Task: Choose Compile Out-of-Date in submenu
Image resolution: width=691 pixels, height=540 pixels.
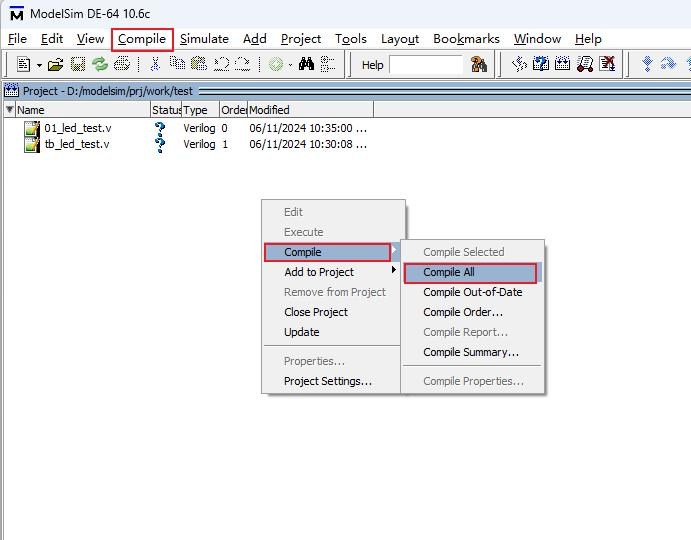Action: click(472, 292)
